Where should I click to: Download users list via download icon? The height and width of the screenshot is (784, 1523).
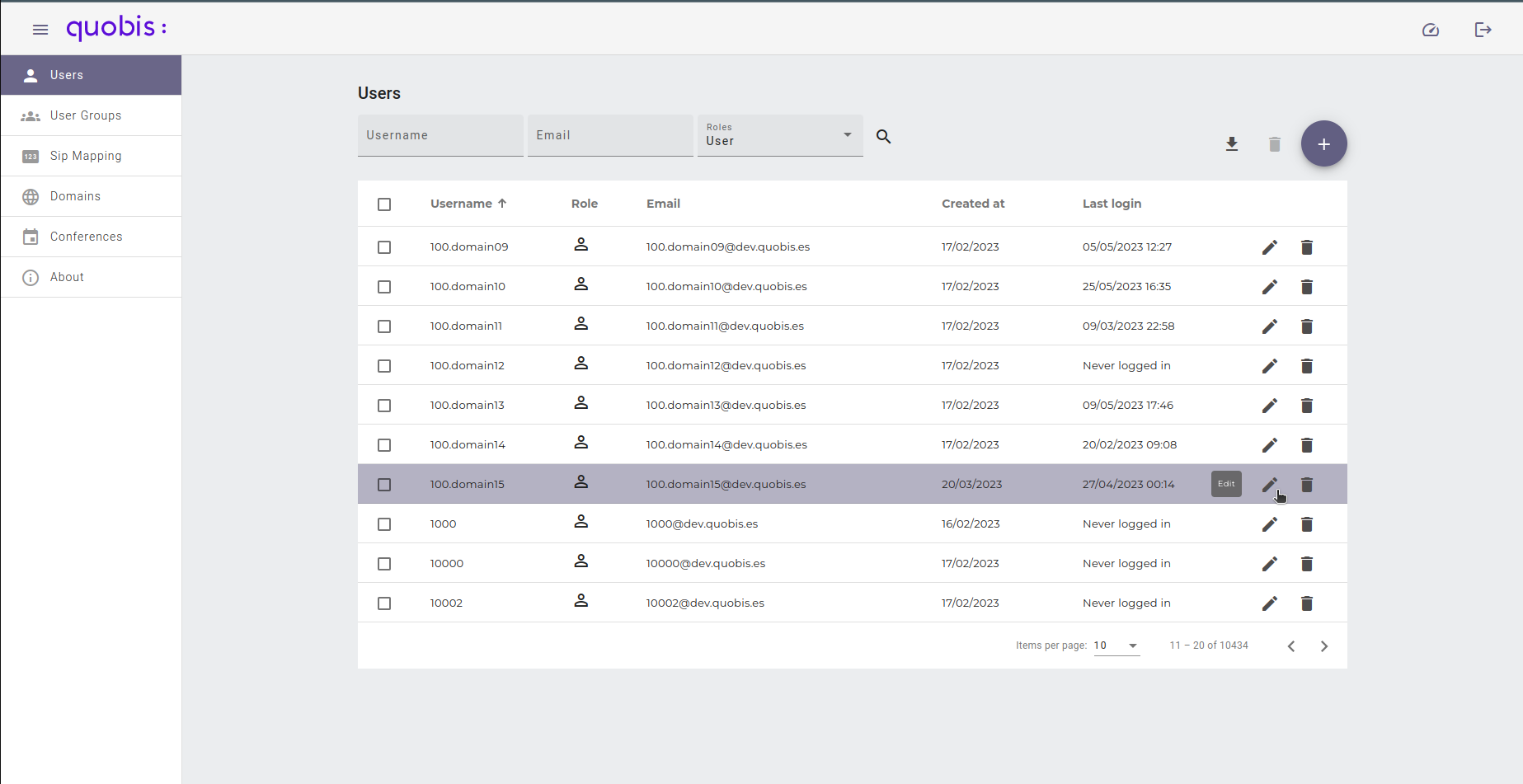(1232, 144)
